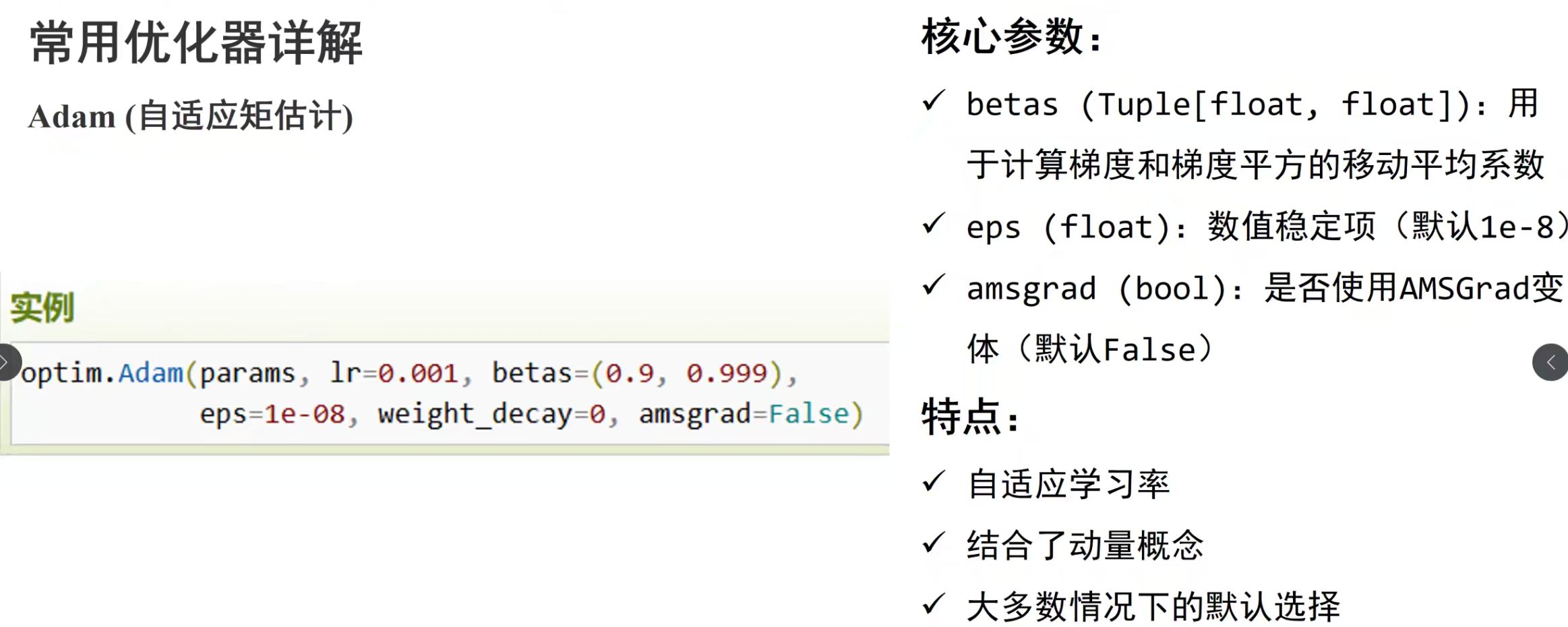Screen dimensions: 1568x627
Task: Click the left-edge expand arrow button
Action: pos(7,363)
